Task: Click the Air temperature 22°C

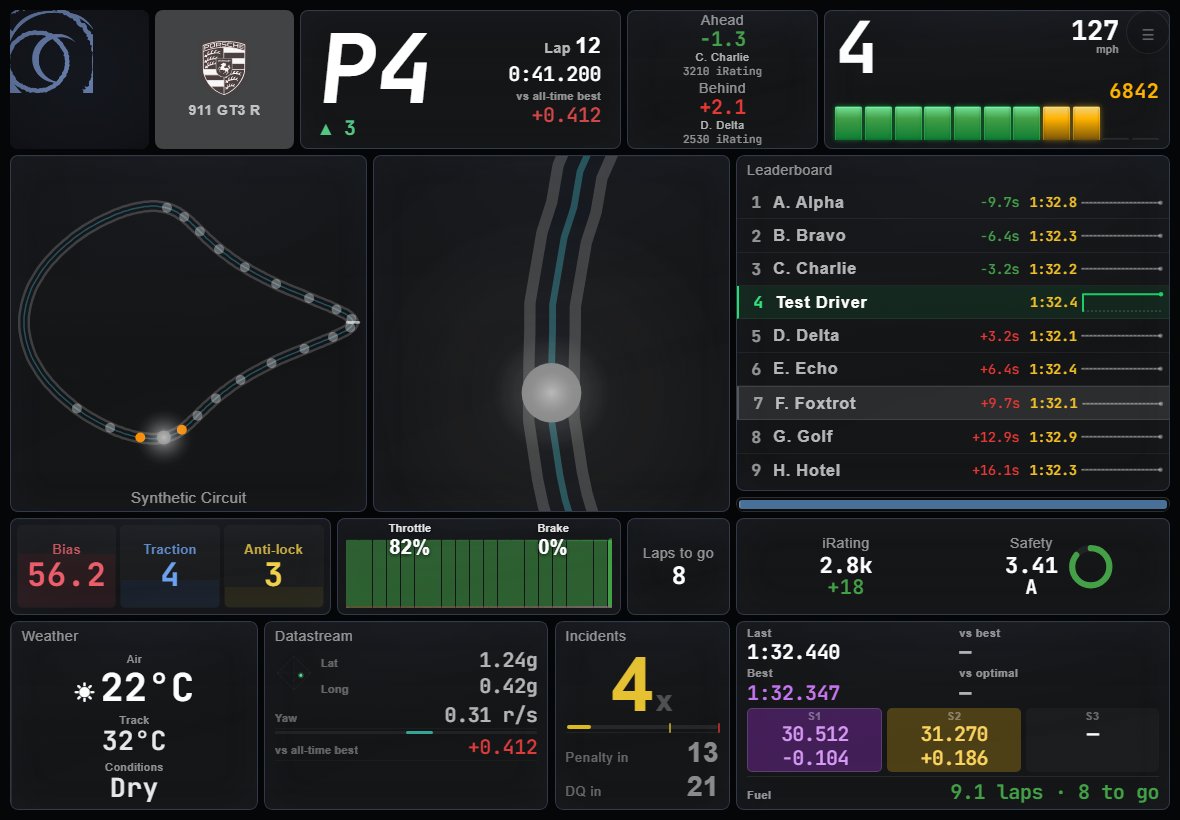Action: [147, 687]
